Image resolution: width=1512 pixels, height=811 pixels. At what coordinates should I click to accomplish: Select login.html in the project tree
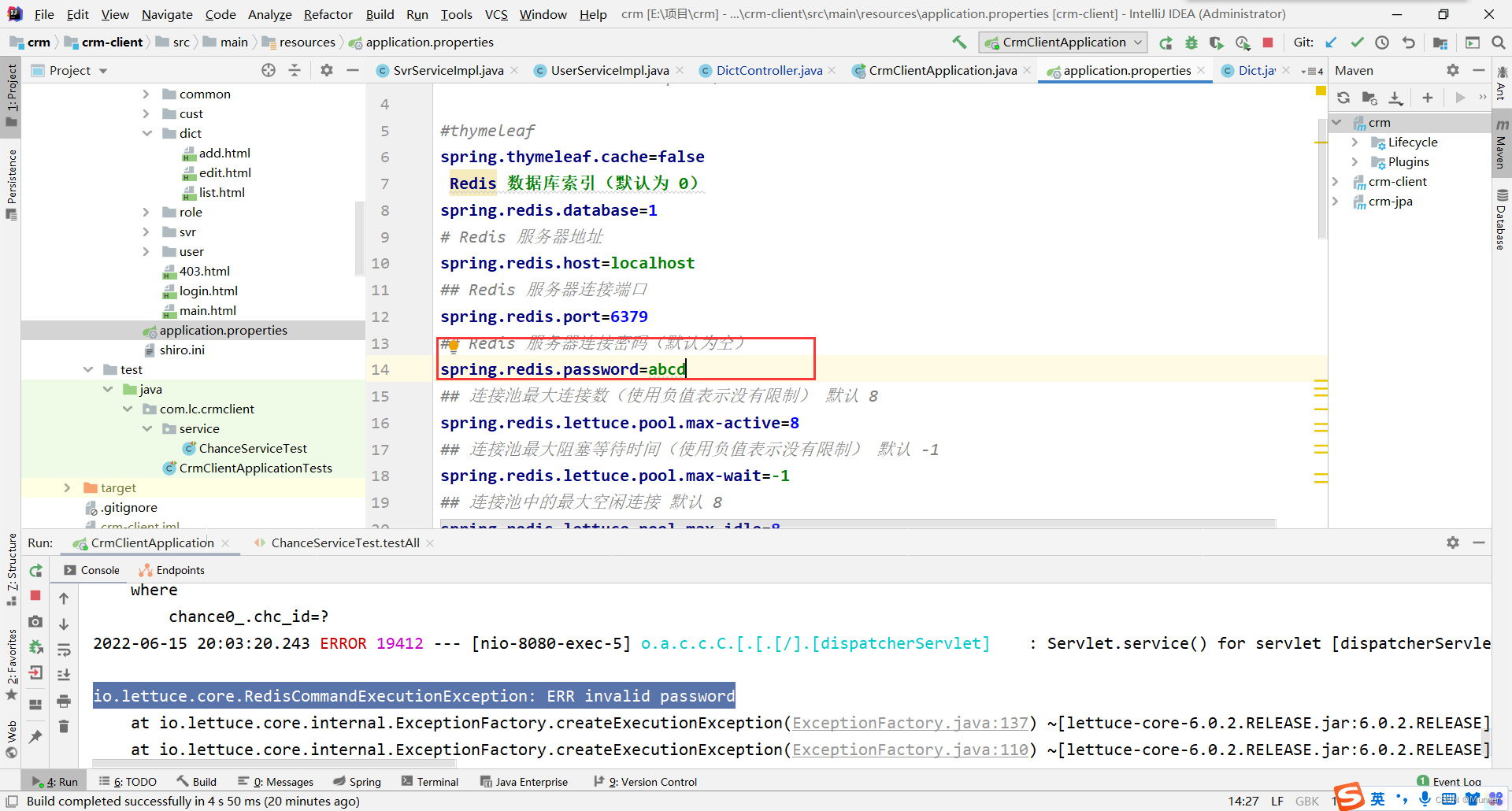[x=208, y=291]
